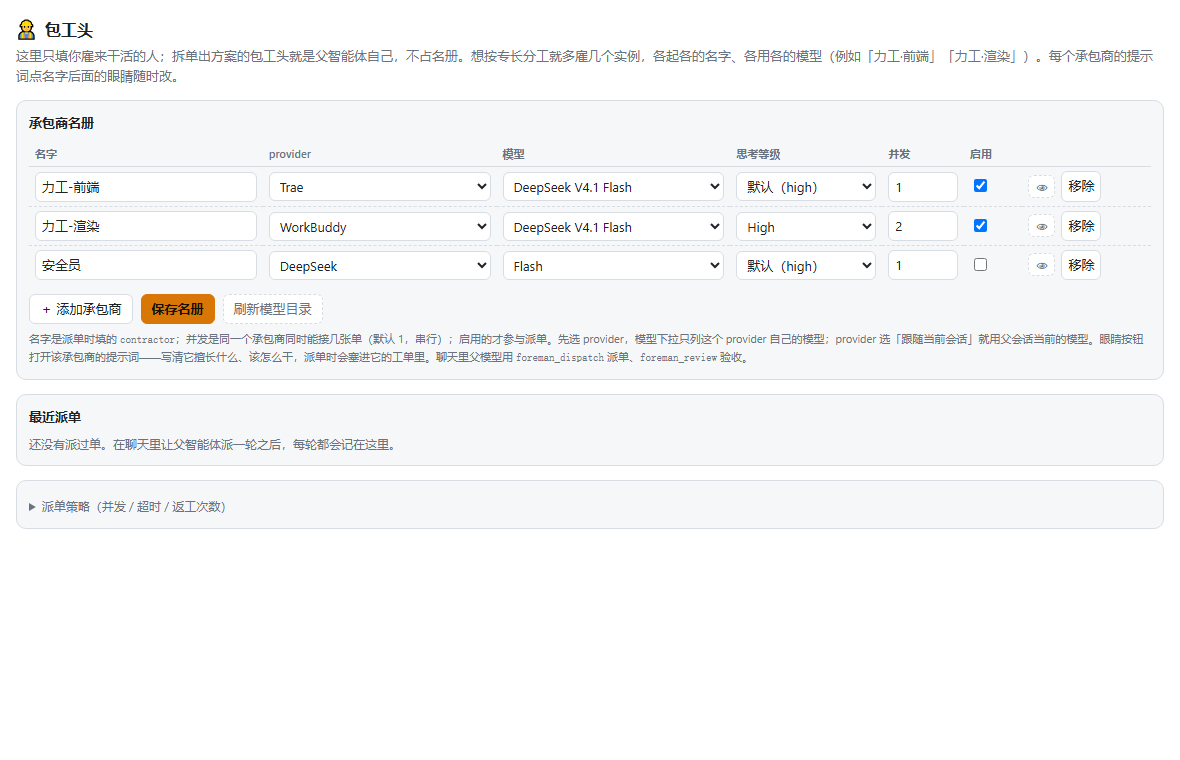Click the name field containing 安全员
This screenshot has width=1180, height=760.
coord(145,265)
